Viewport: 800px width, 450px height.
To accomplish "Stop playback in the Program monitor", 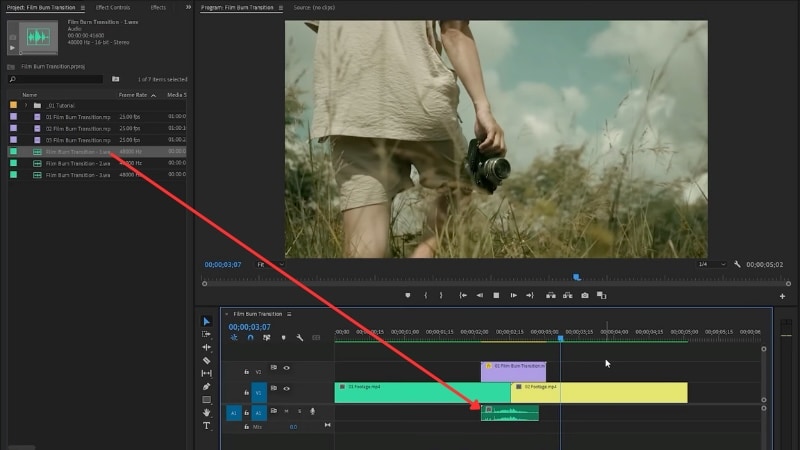I will pos(496,295).
